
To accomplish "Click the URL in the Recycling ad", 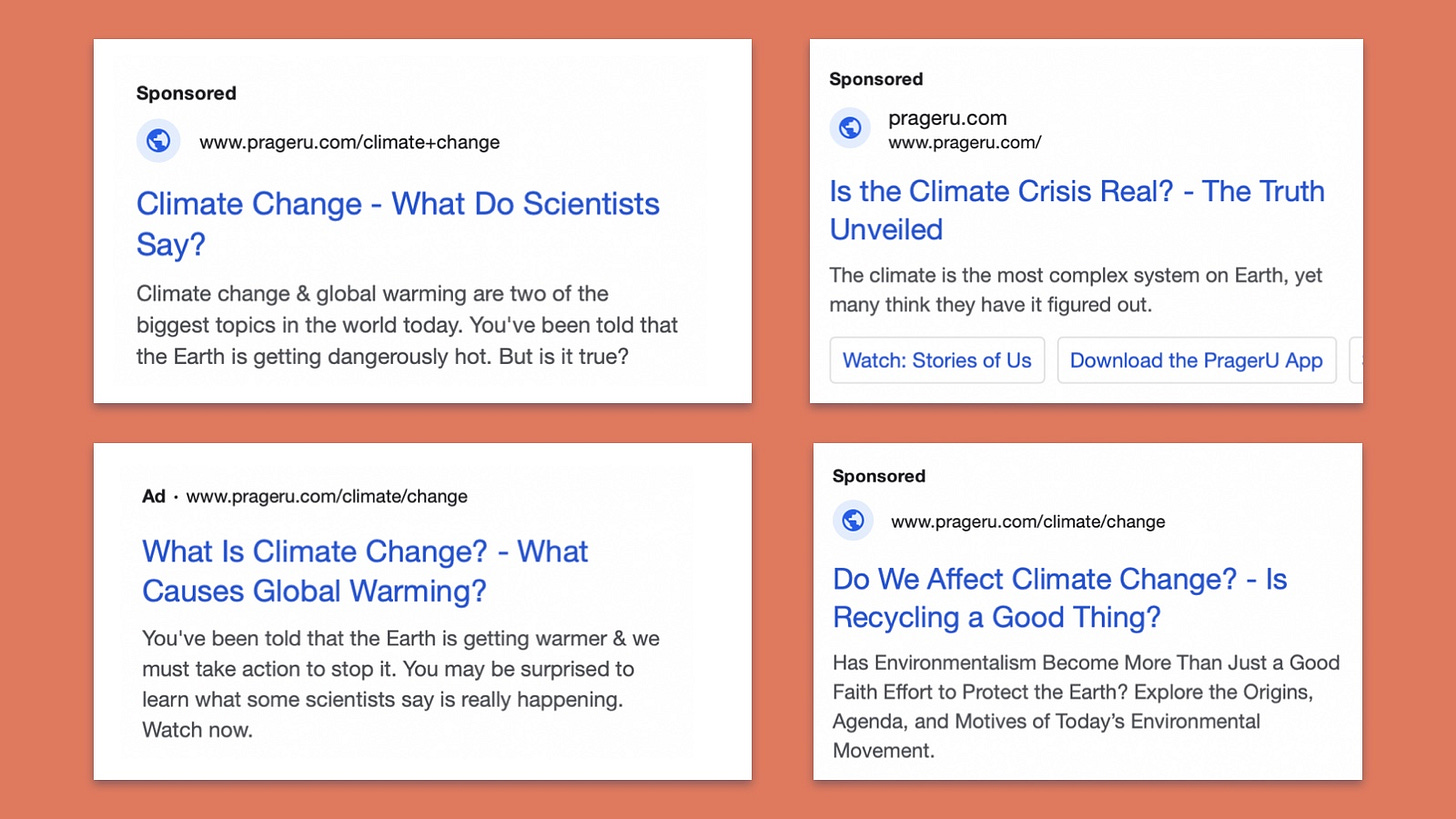I will (x=1028, y=521).
